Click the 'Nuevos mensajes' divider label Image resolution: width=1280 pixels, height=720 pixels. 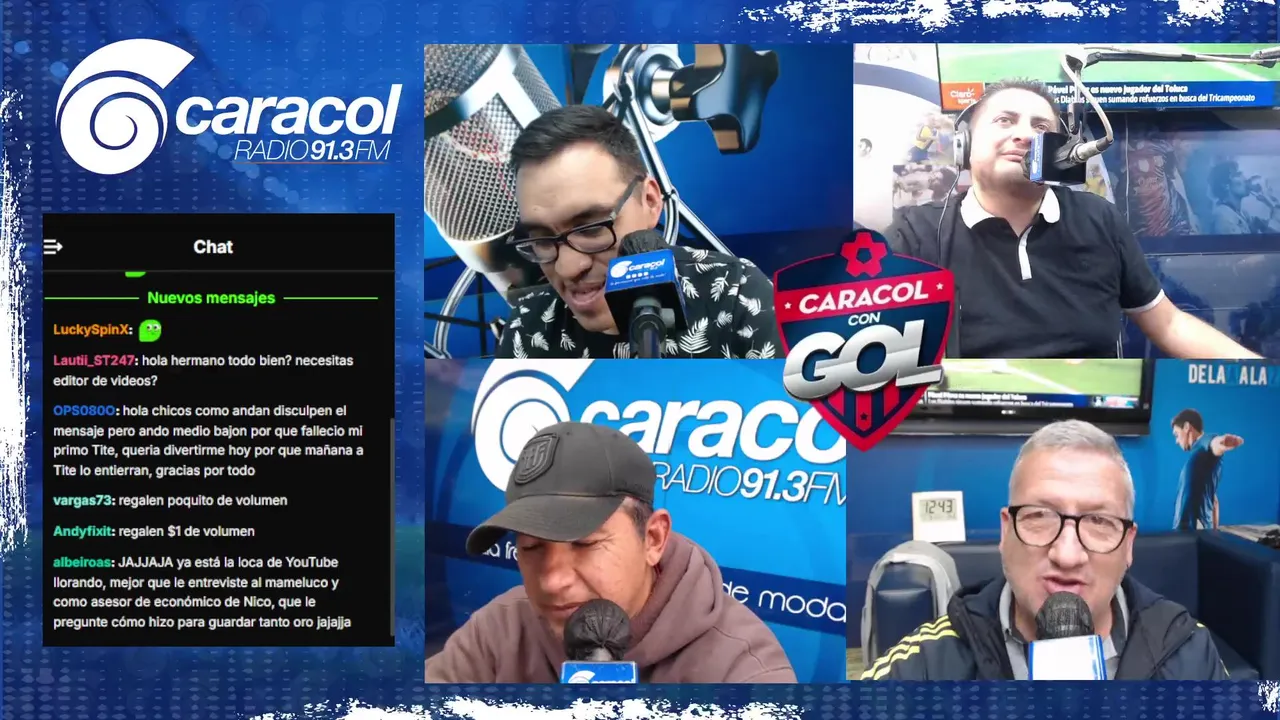pyautogui.click(x=211, y=298)
